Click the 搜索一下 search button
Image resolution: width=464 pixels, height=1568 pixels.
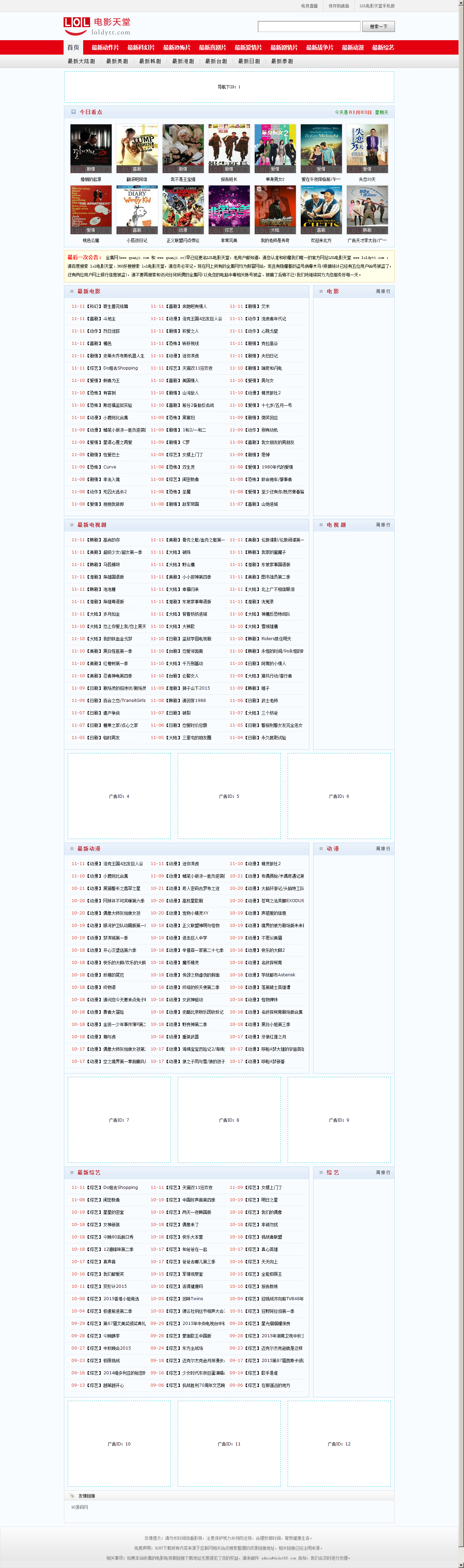(x=379, y=27)
